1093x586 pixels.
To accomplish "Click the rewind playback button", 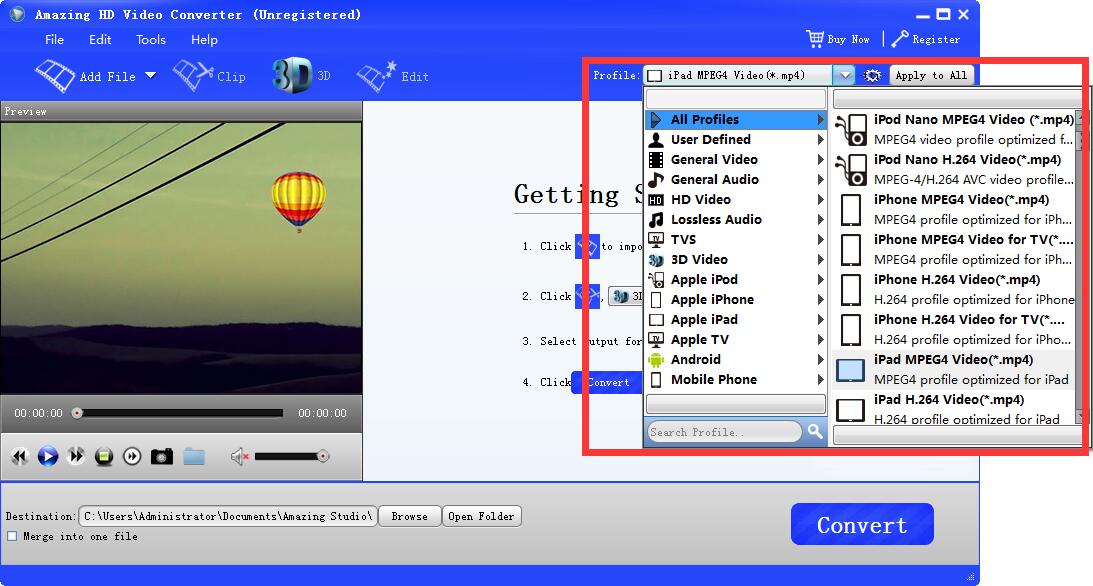I will click(x=20, y=456).
